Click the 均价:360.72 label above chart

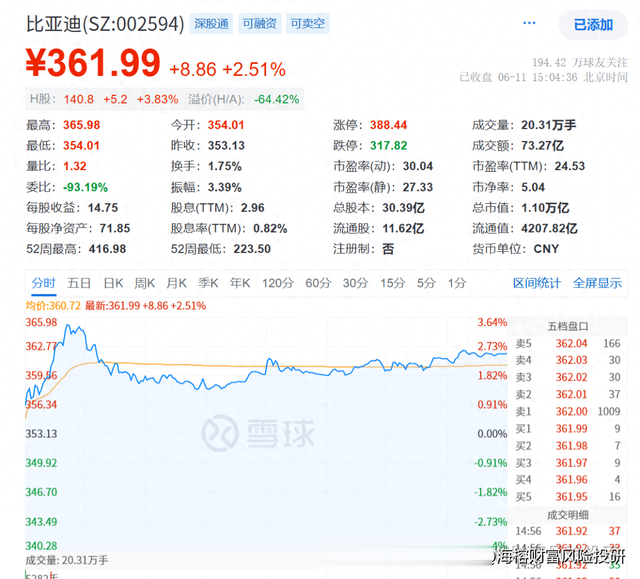click(x=53, y=306)
